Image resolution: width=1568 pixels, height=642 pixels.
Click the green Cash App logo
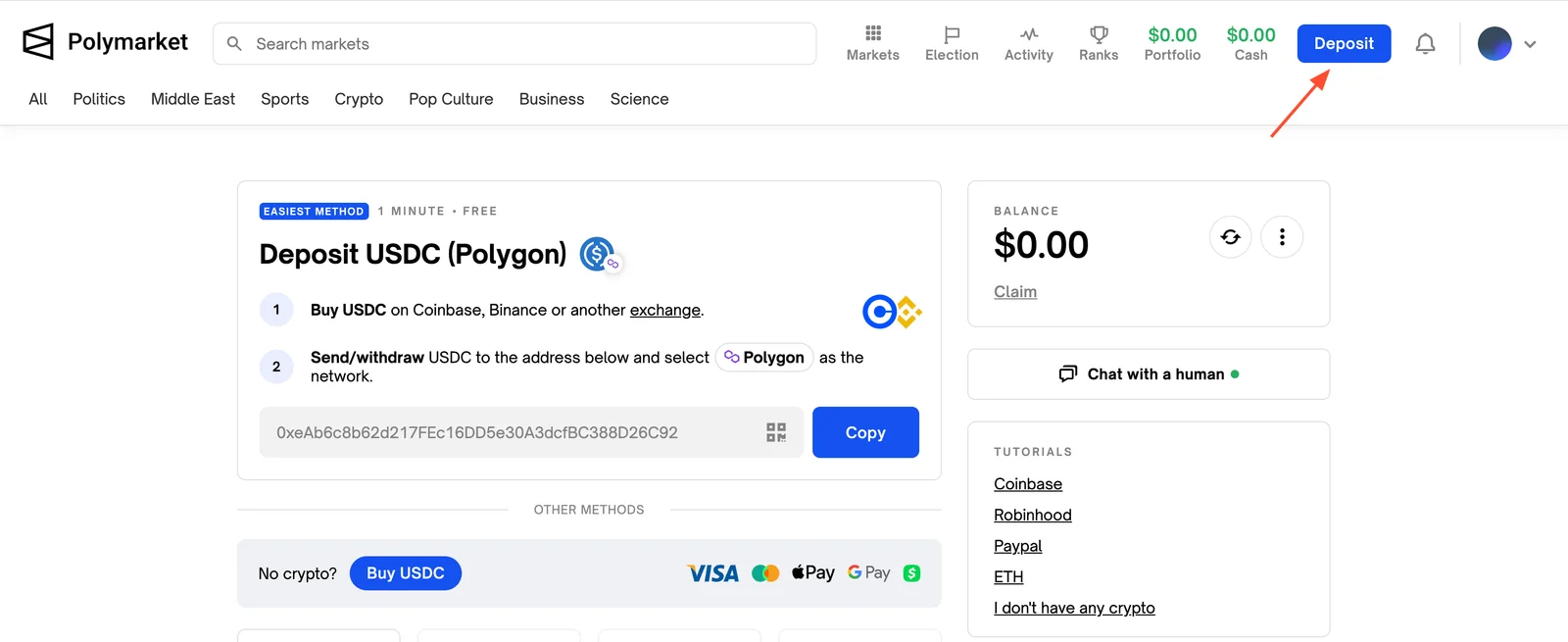911,573
